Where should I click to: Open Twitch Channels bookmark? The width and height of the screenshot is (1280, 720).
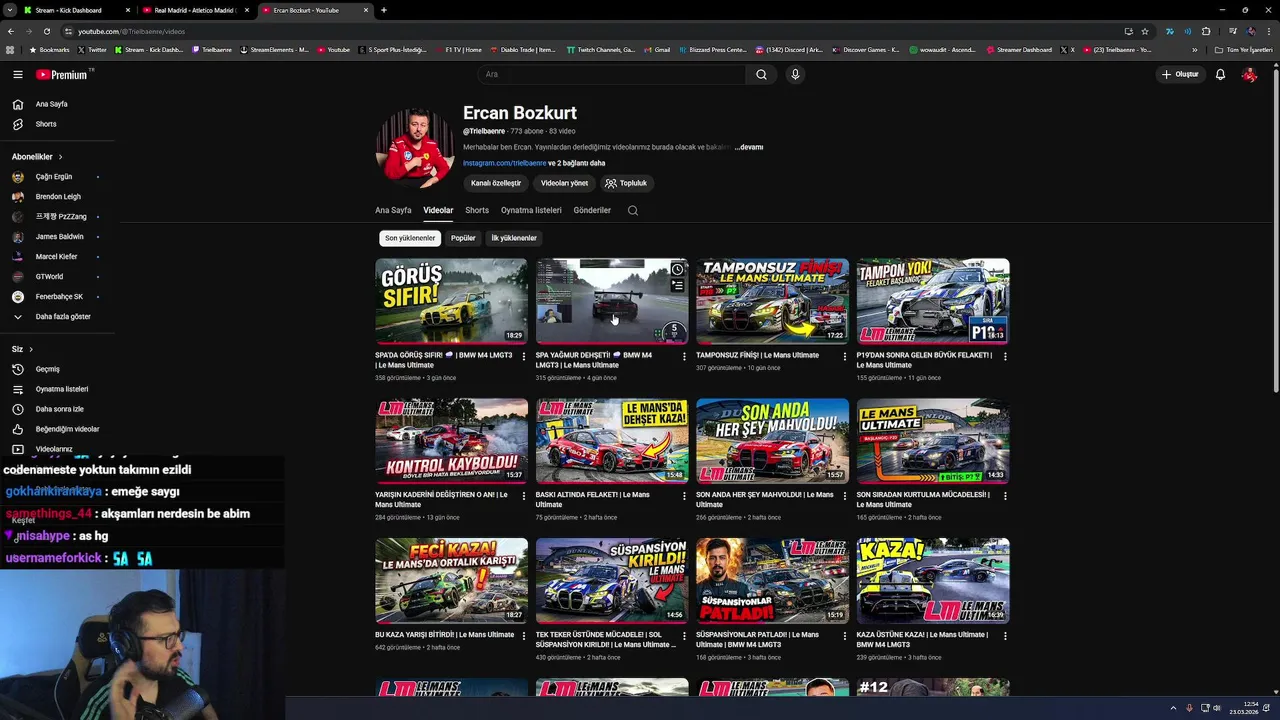click(x=600, y=50)
